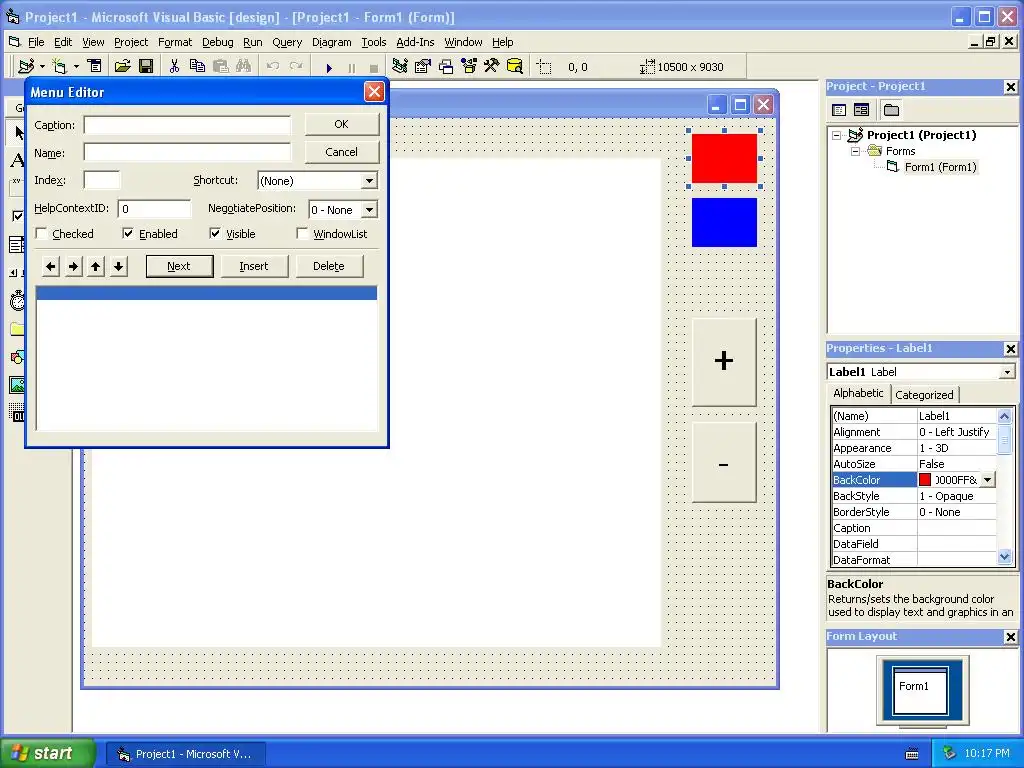Open the Menu Editor toolbar icon
Viewport: 1024px width, 768px height.
point(95,67)
